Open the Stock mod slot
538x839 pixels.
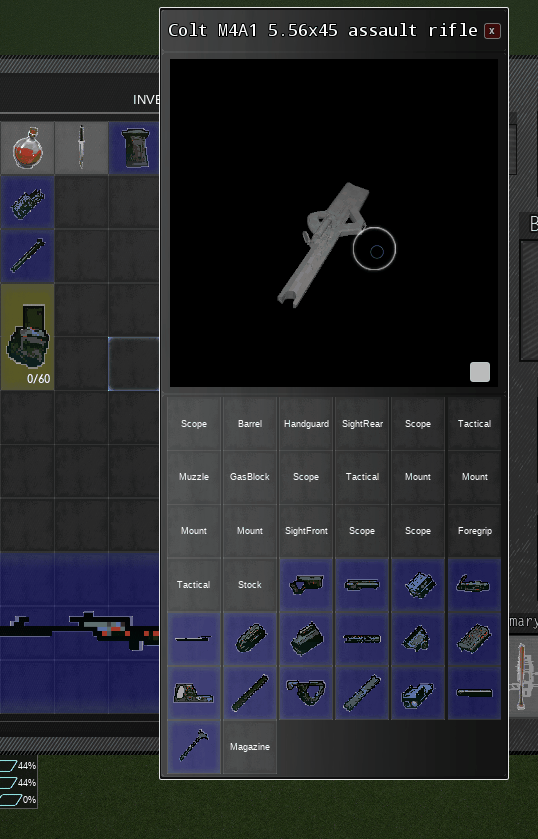pos(250,585)
